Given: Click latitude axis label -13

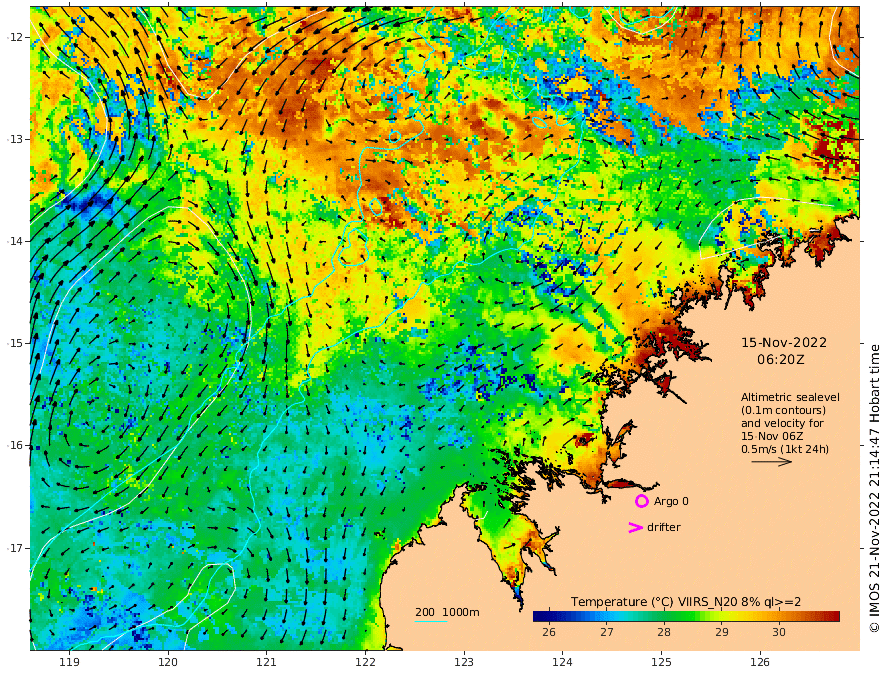Looking at the screenshot, I should pos(14,139).
